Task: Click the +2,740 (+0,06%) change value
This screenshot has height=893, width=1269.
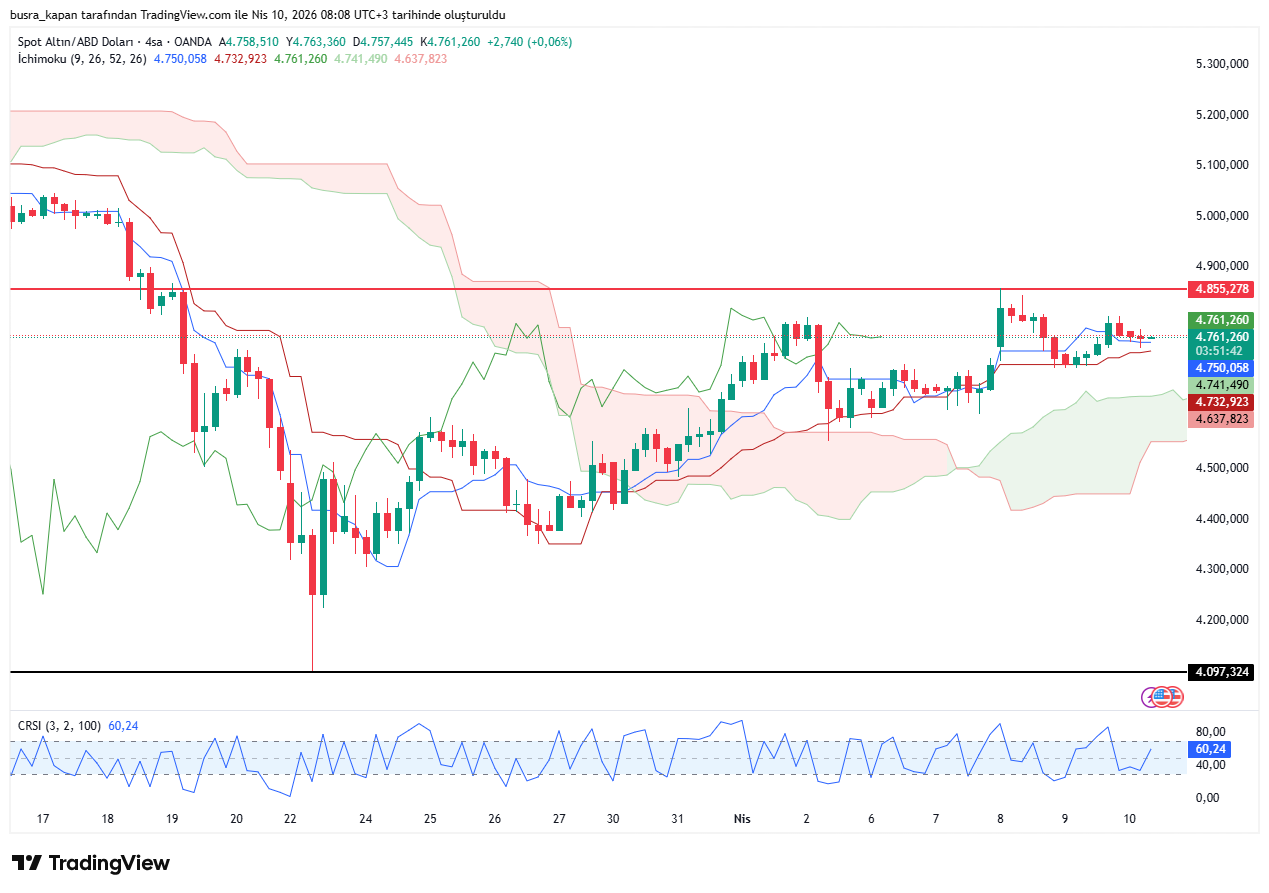Action: (x=529, y=42)
